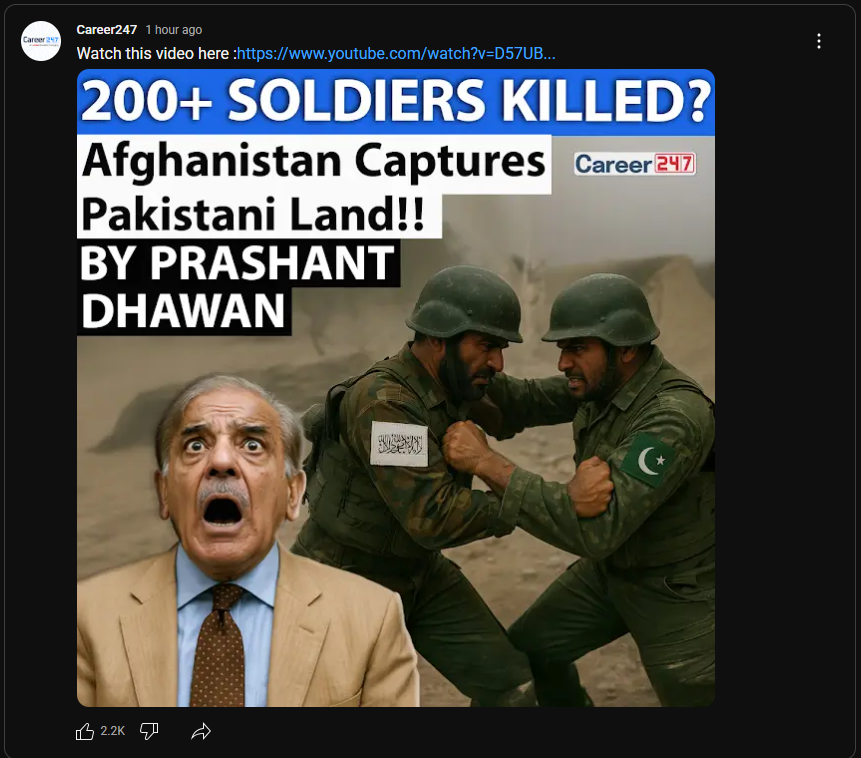Click the Career247 channel name
Screen dimensions: 861x758
click(107, 30)
